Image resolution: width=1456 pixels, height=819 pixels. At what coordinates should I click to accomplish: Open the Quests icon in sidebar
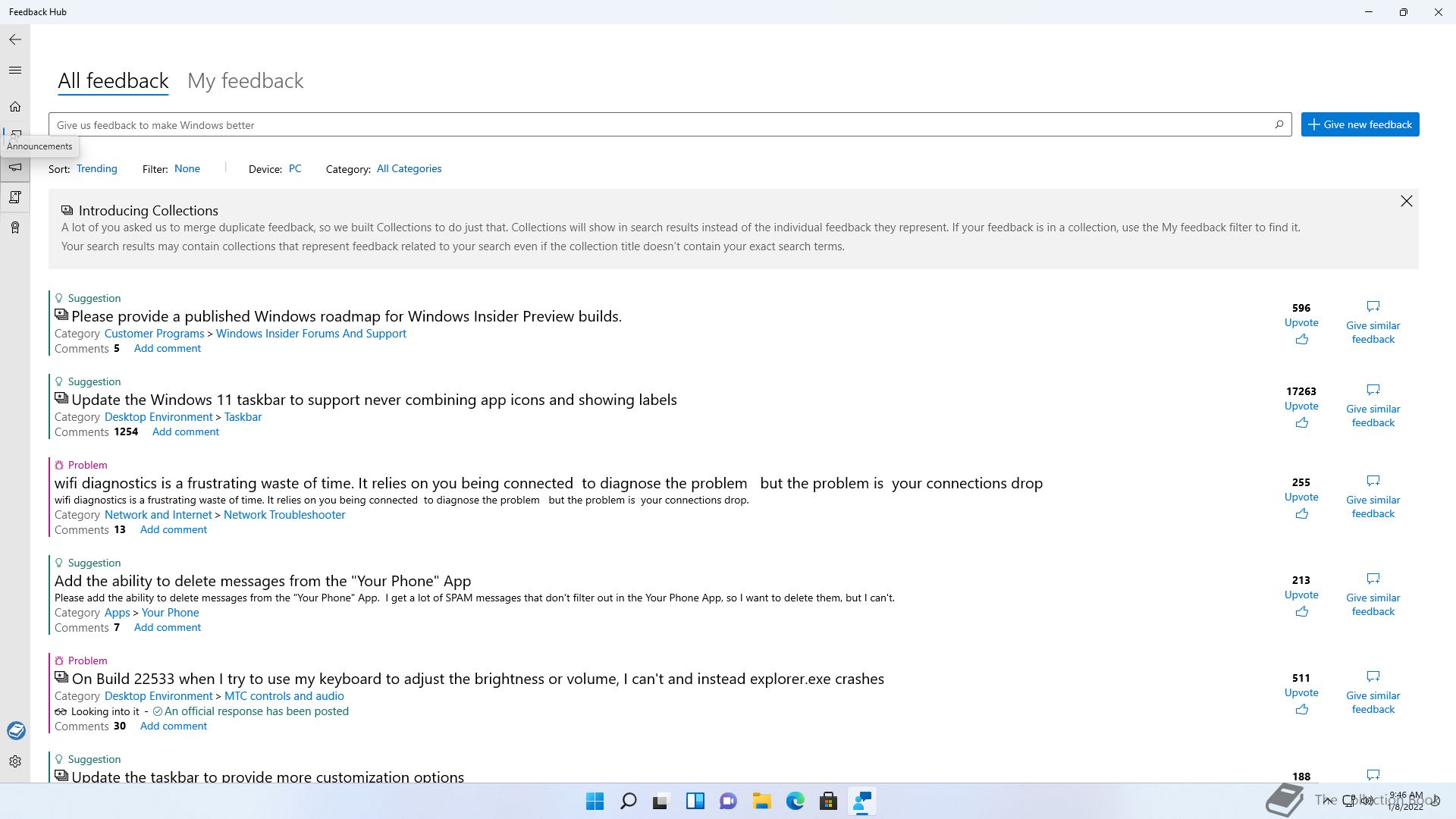15,197
